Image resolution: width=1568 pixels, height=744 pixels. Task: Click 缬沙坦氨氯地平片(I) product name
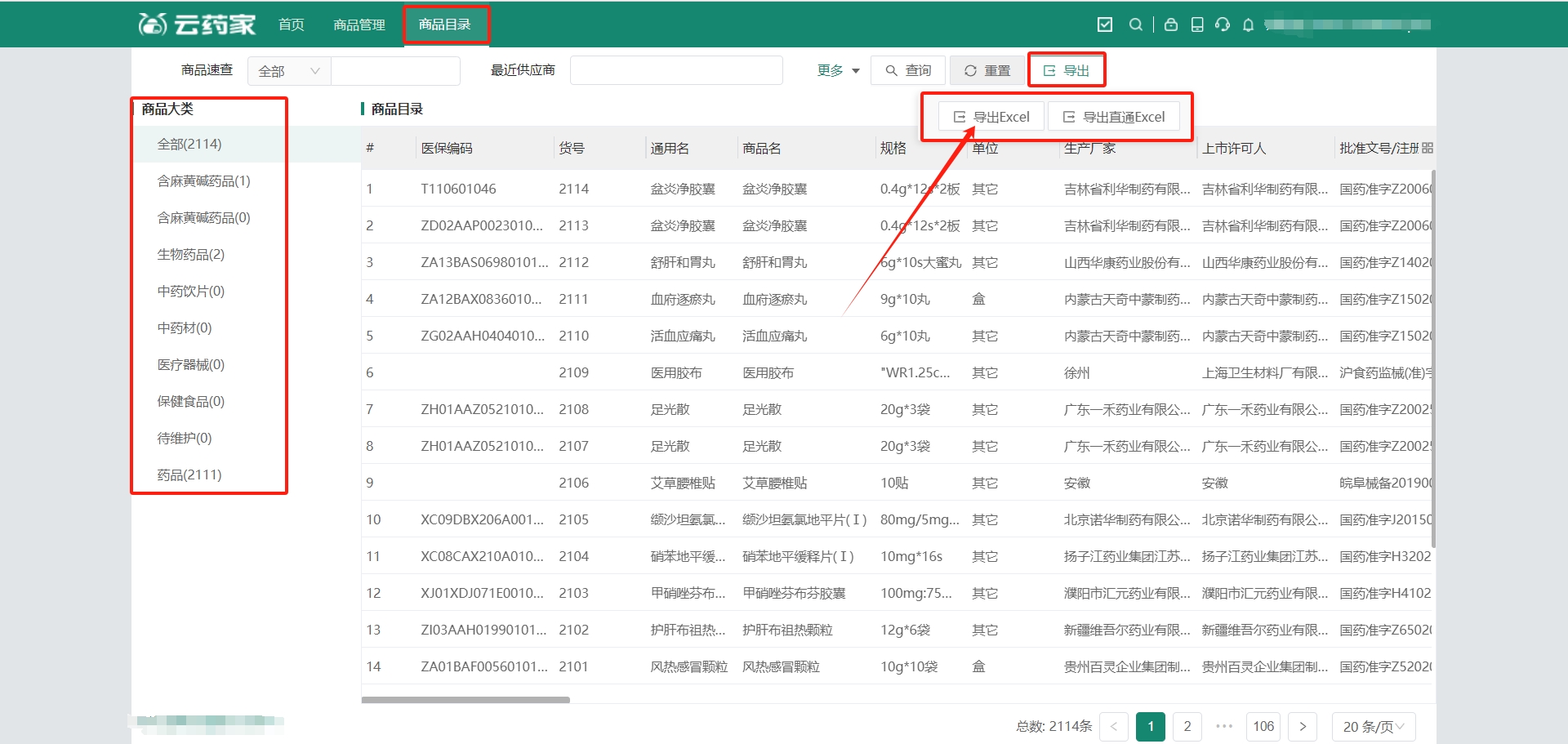[x=804, y=519]
